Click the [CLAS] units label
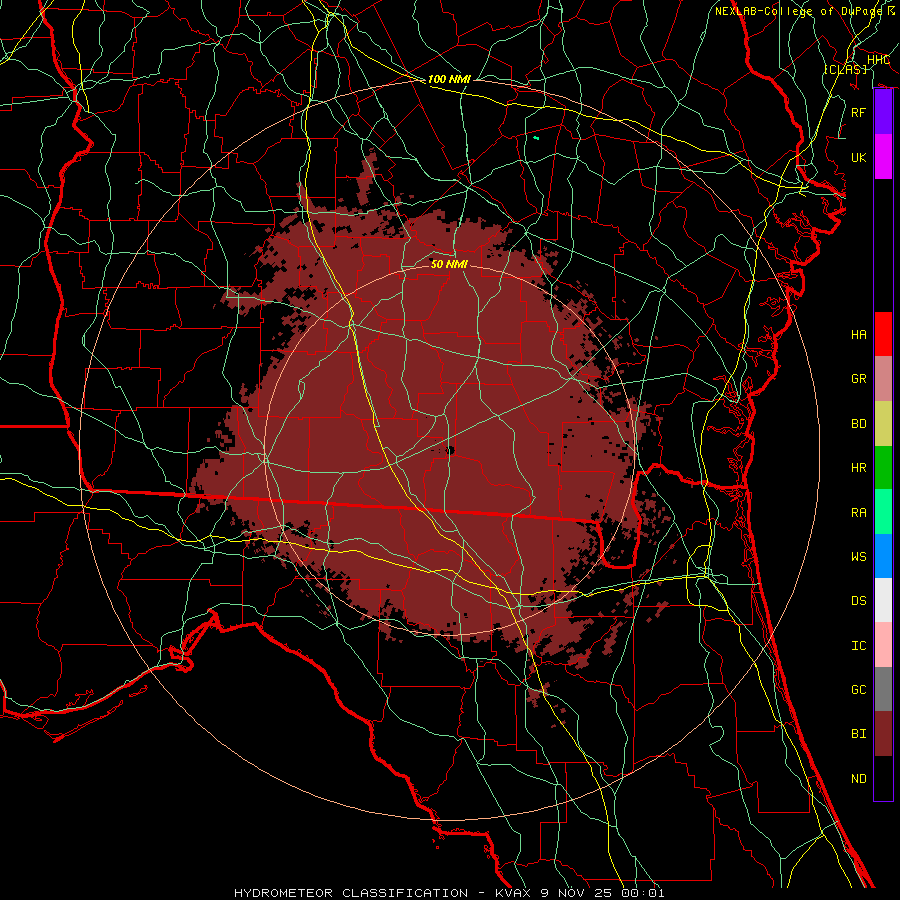 tap(845, 69)
